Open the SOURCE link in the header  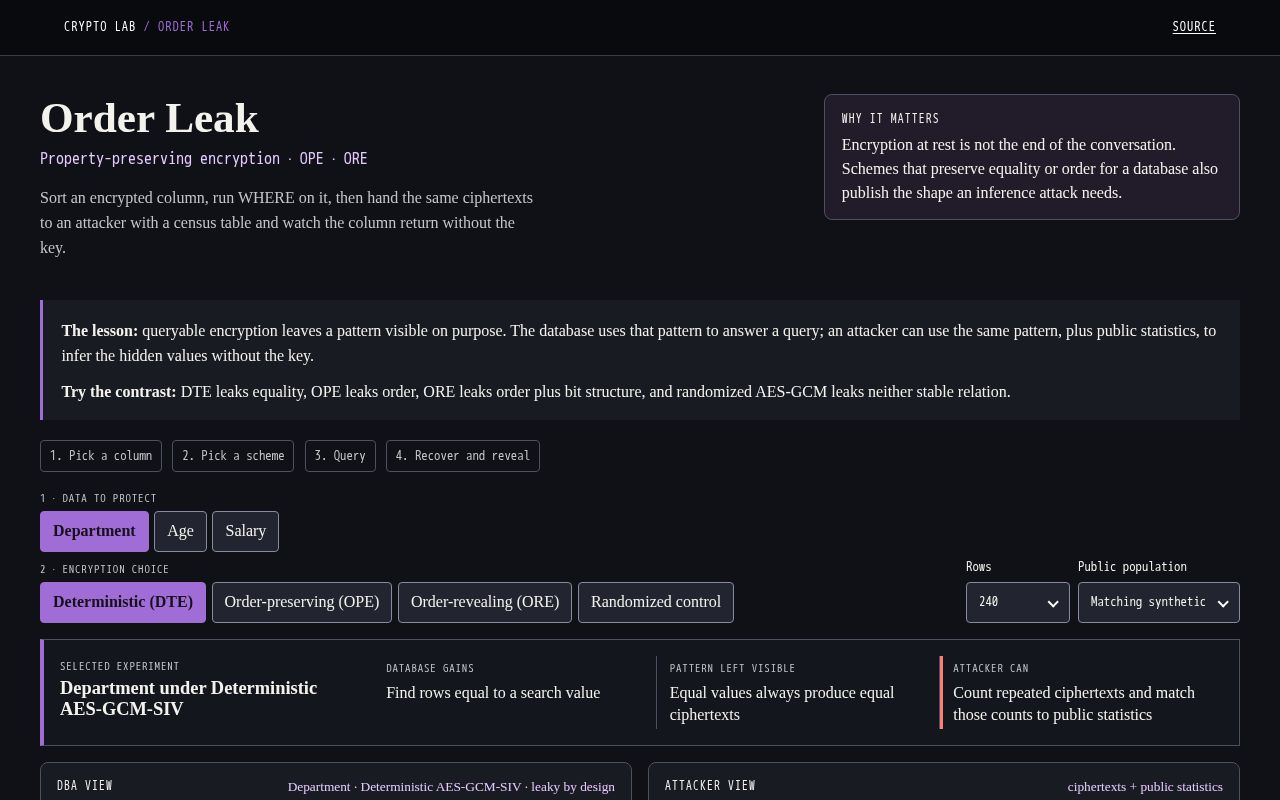[x=1194, y=27]
